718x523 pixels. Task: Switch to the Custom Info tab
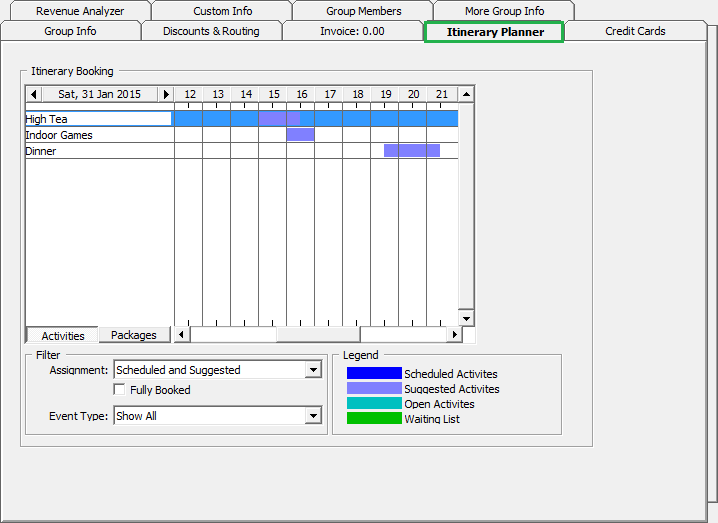coord(223,11)
